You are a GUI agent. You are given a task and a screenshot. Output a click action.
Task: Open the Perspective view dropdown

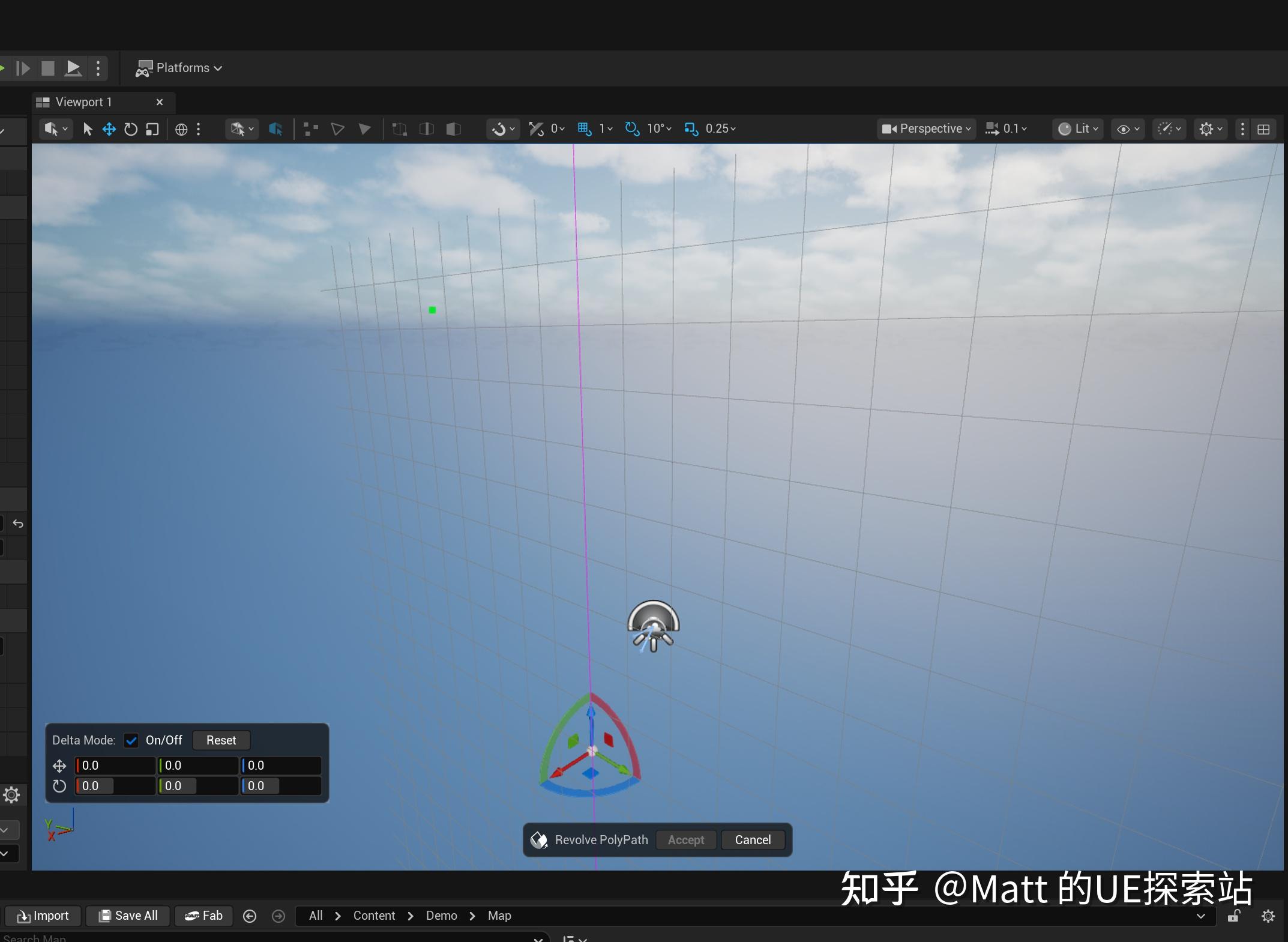point(925,128)
